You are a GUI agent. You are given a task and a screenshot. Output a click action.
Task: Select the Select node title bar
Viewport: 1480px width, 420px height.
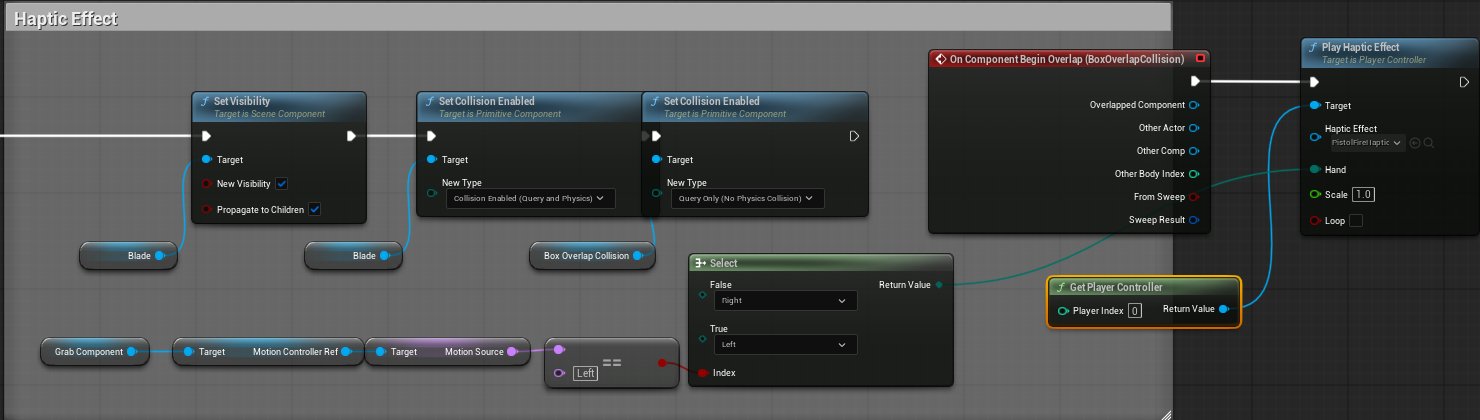click(x=820, y=263)
